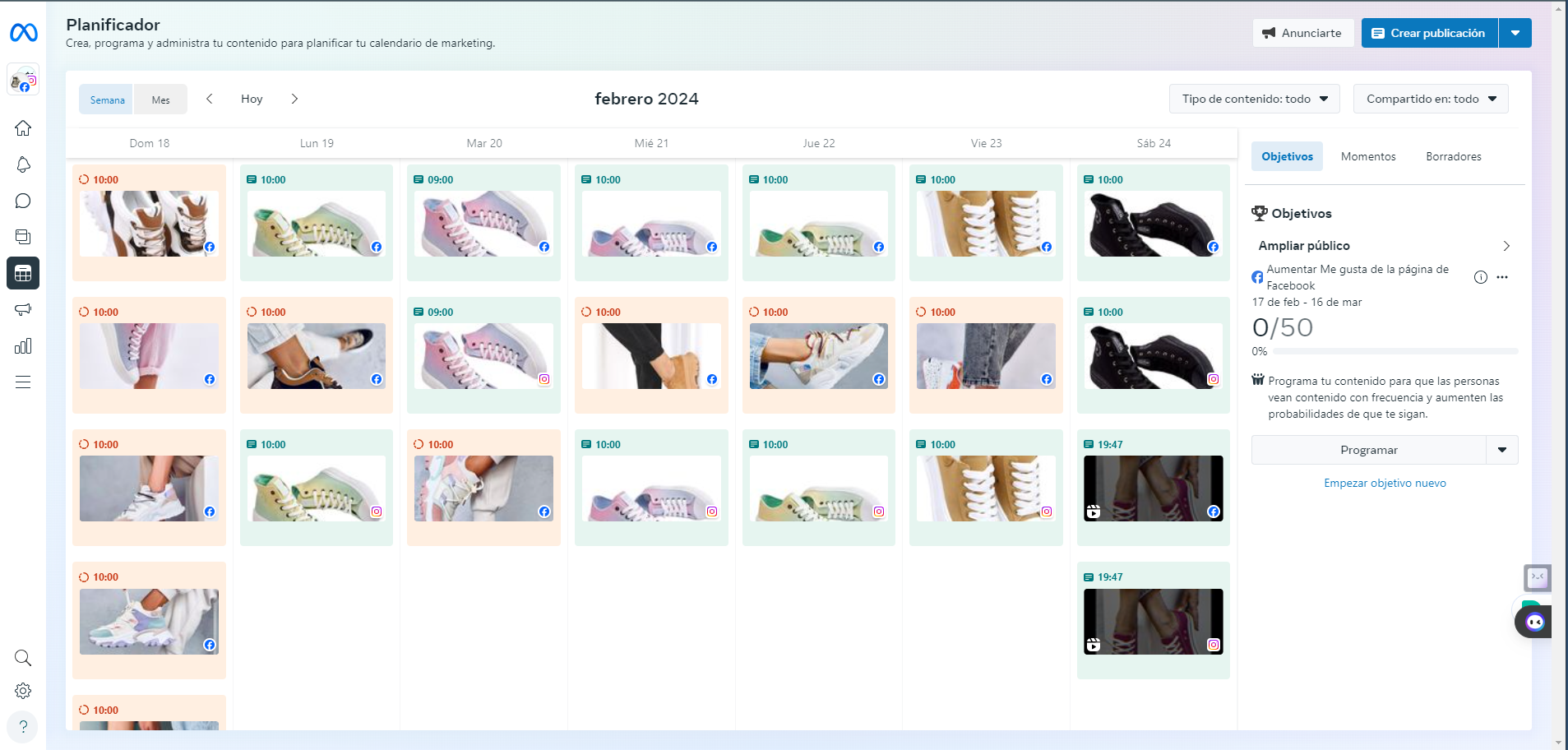The width and height of the screenshot is (1568, 750).
Task: Switch to Semana view
Action: pyautogui.click(x=107, y=100)
